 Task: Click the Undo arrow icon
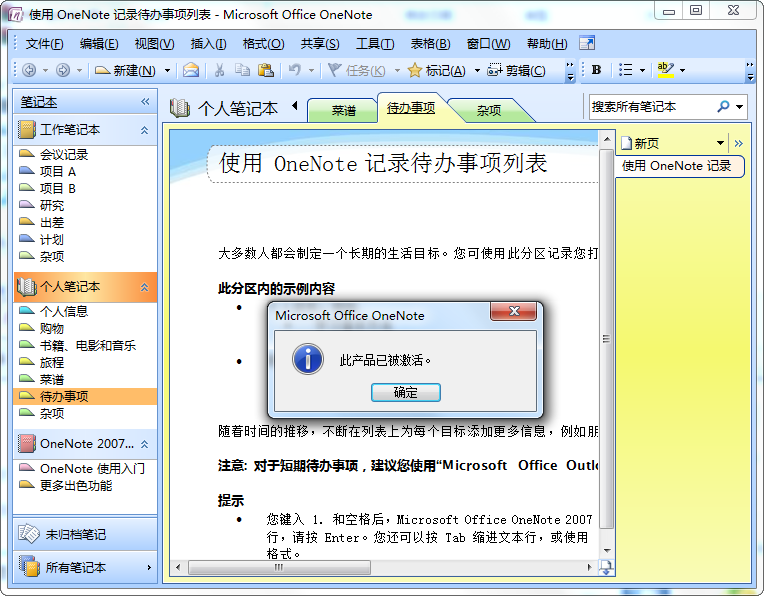(x=294, y=71)
